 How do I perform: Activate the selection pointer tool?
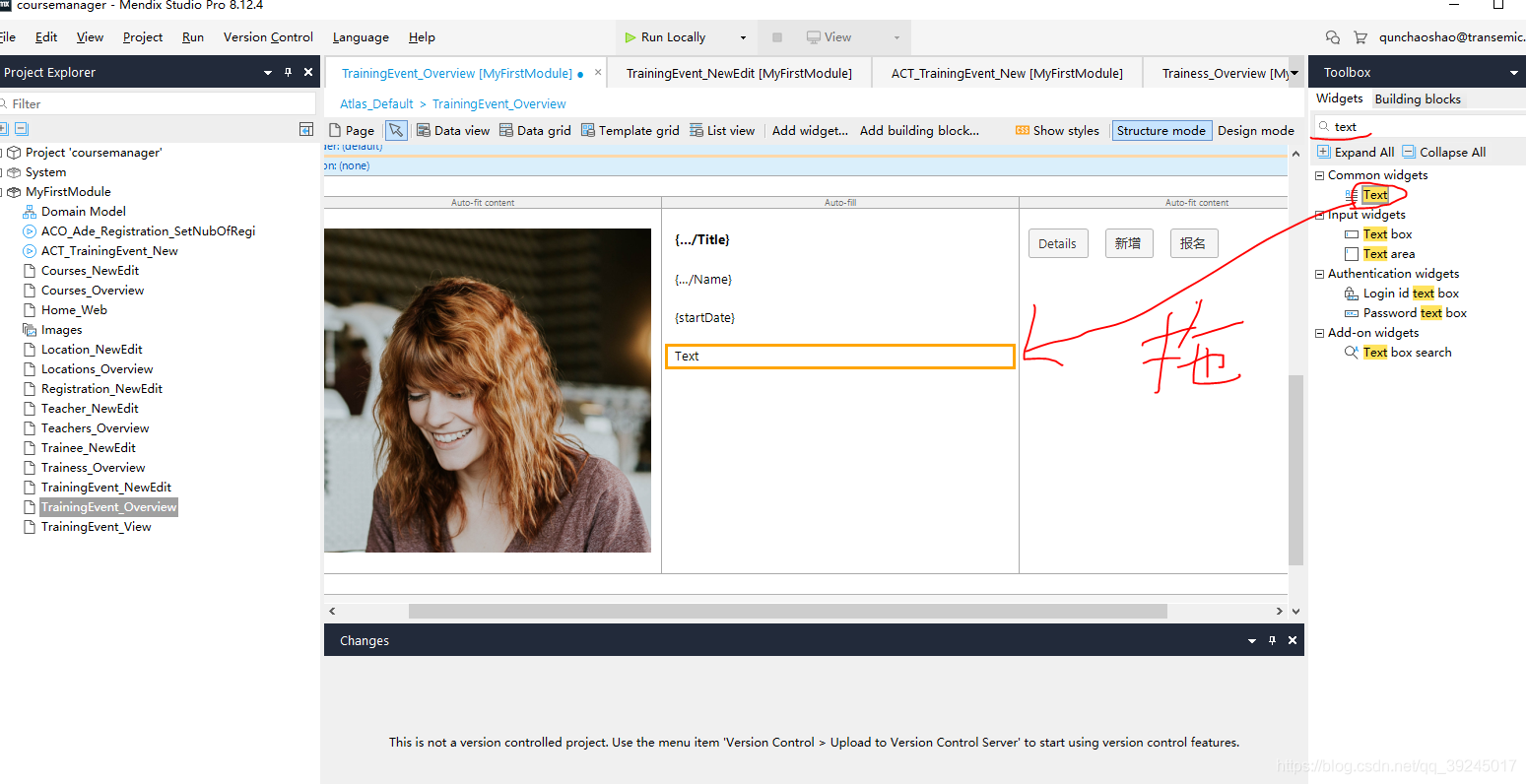396,130
